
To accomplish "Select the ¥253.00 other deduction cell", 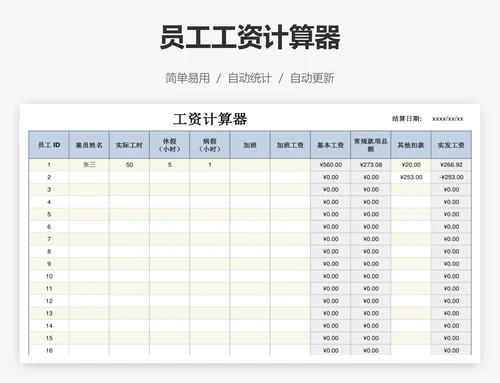I will (411, 177).
